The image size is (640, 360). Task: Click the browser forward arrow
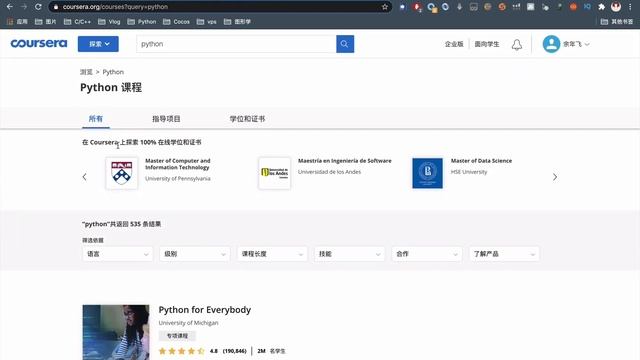click(x=24, y=7)
